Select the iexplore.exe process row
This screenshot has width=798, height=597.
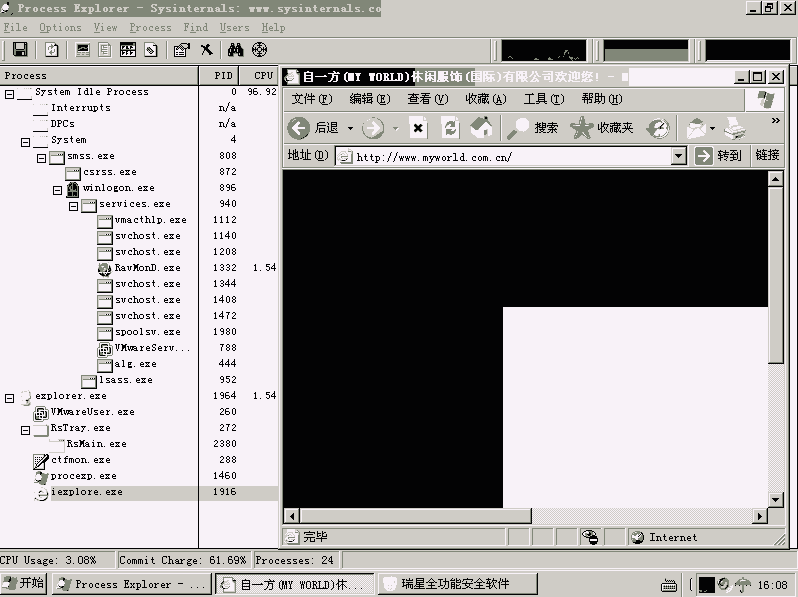[x=86, y=492]
